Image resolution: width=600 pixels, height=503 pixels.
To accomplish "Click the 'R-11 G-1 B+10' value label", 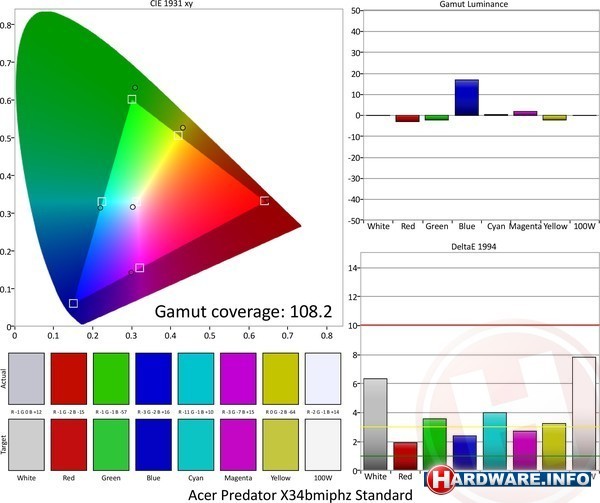I will pyautogui.click(x=196, y=412).
